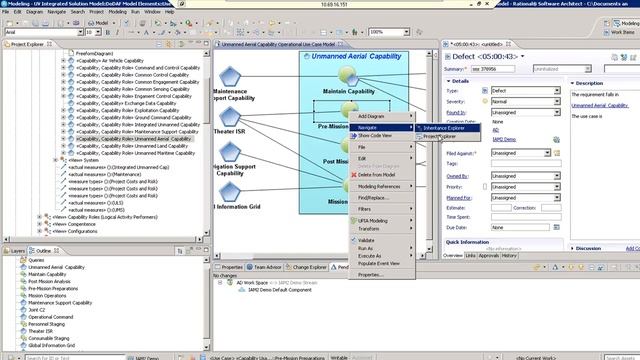Expand the Views Competence tree node

point(40,224)
